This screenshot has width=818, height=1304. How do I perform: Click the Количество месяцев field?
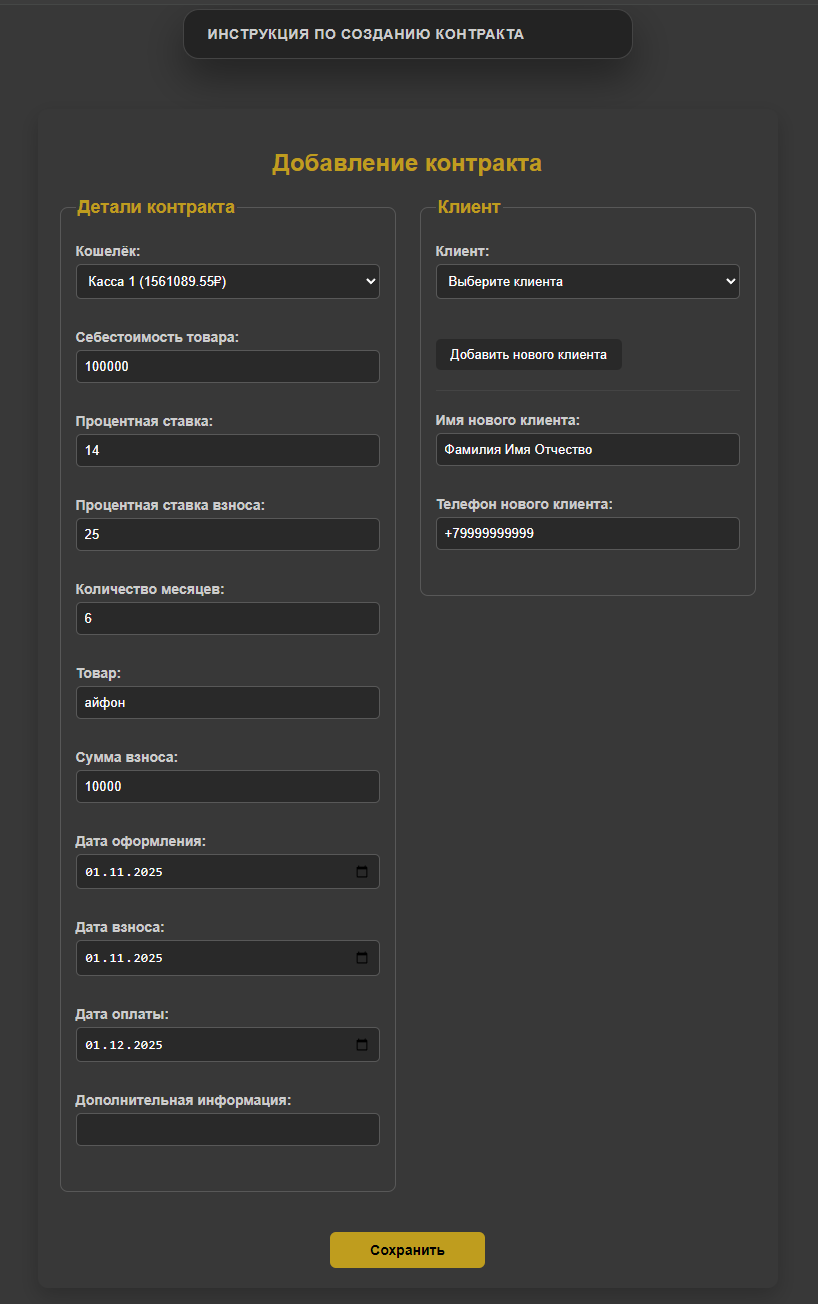click(x=227, y=619)
